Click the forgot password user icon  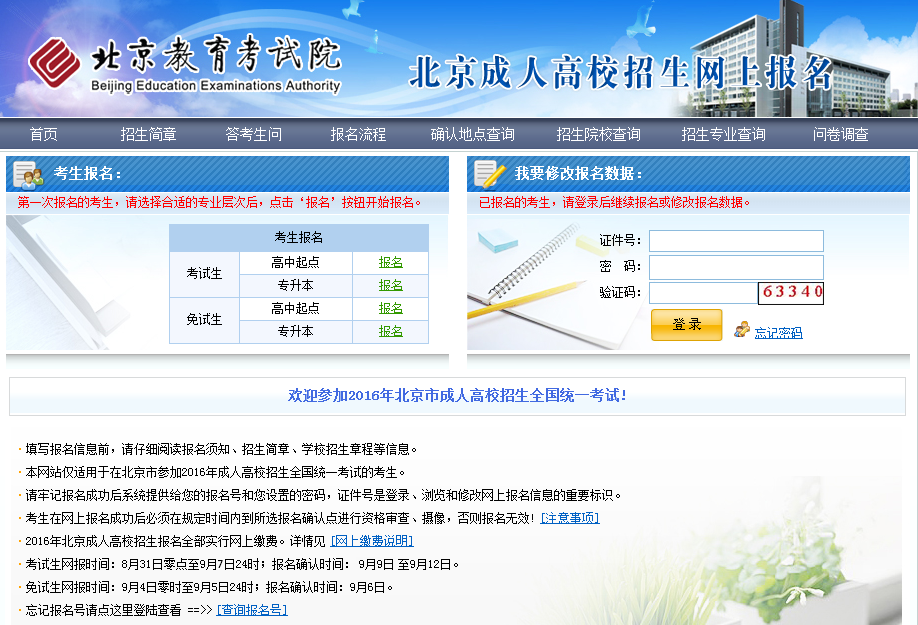pyautogui.click(x=741, y=329)
